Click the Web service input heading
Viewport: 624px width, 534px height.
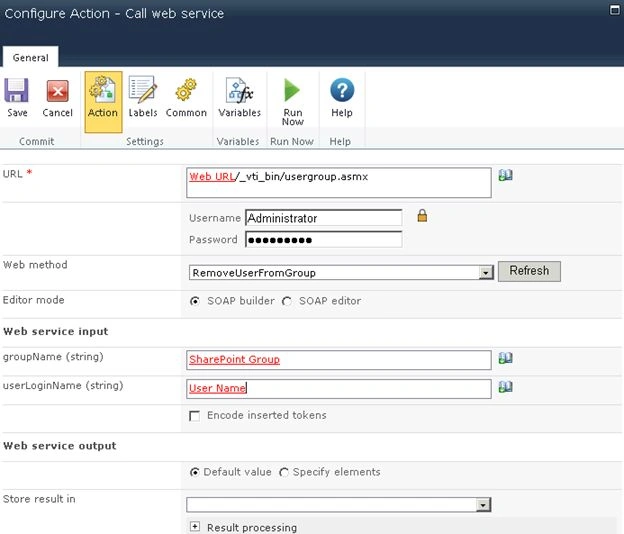[x=56, y=331]
